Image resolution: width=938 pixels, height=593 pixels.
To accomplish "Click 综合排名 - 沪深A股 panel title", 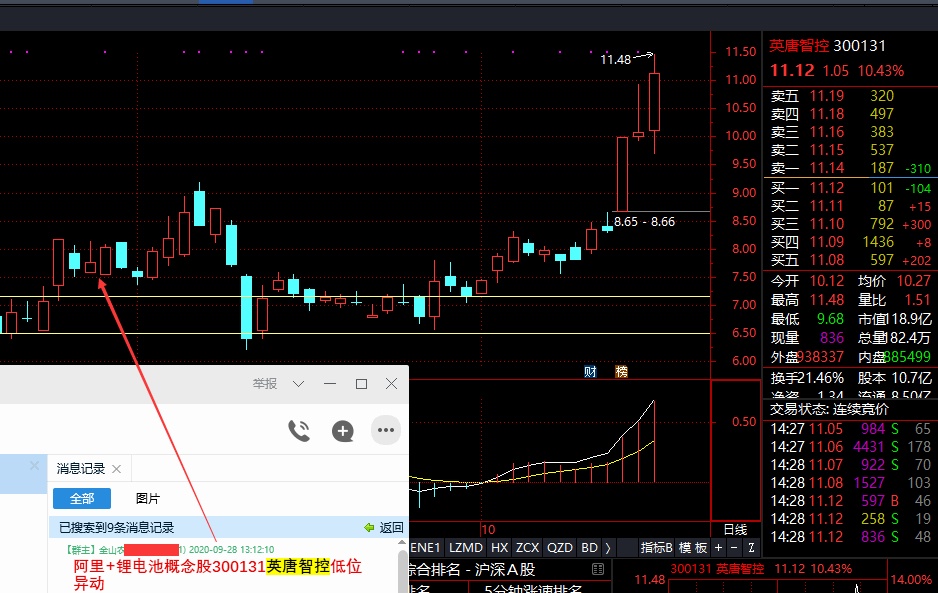I will pyautogui.click(x=472, y=570).
